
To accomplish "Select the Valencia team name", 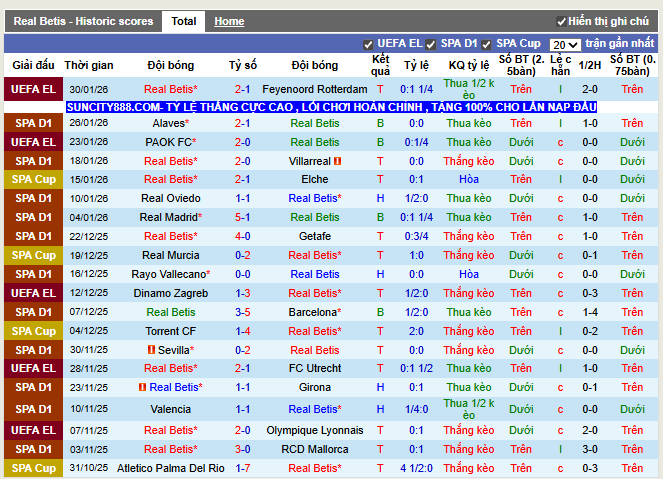I will coord(170,409).
